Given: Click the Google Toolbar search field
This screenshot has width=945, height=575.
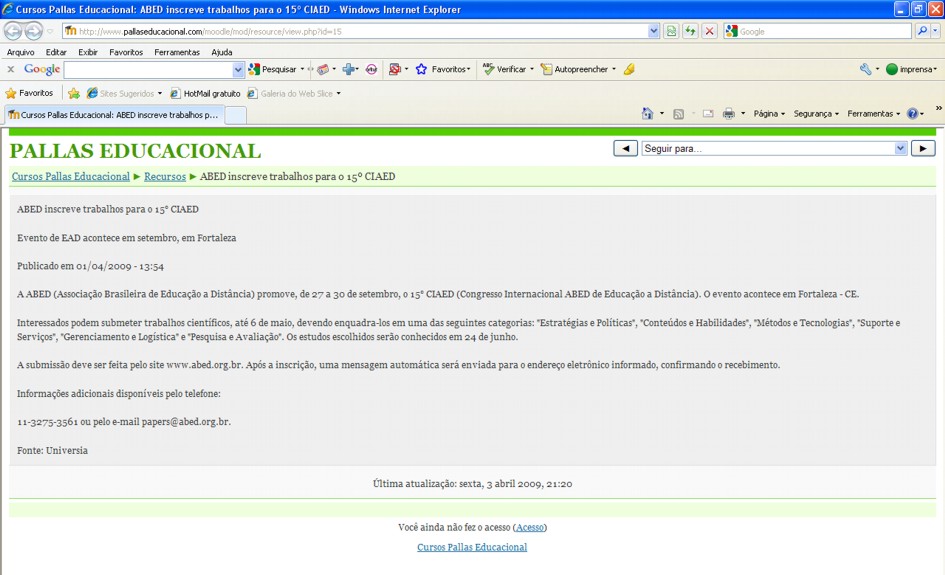Looking at the screenshot, I should (x=148, y=70).
